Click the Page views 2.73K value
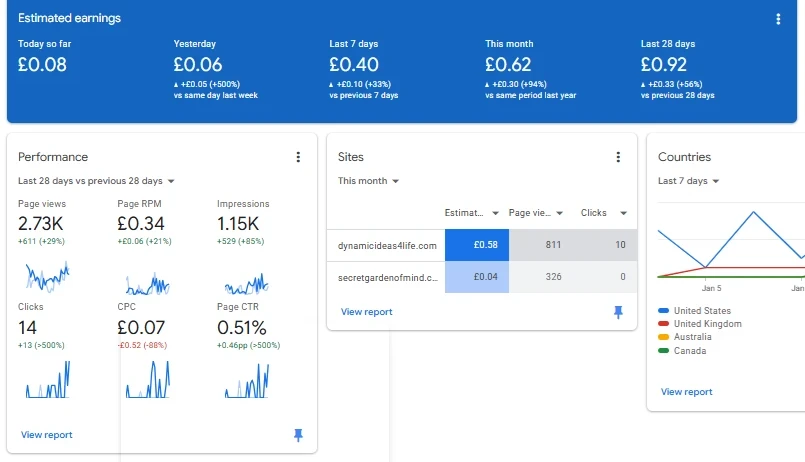This screenshot has height=462, width=805. [41, 224]
